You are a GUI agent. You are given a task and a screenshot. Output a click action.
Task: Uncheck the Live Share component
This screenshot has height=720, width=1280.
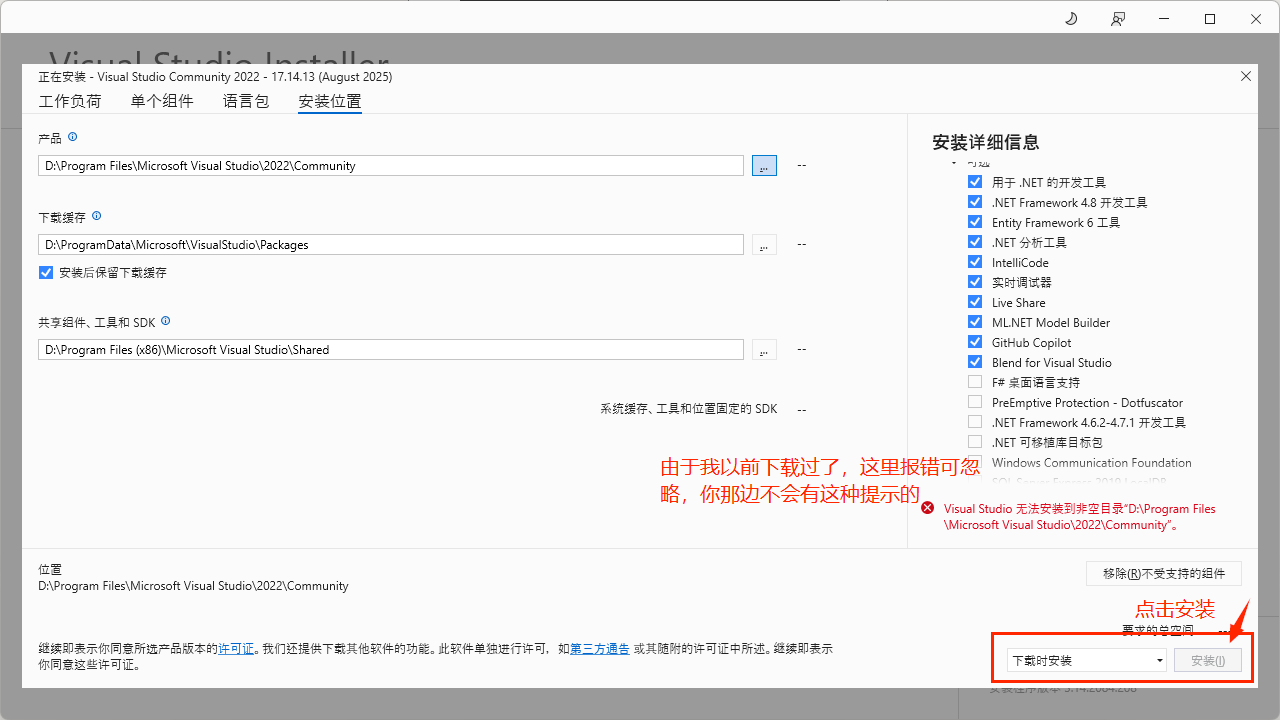[975, 302]
